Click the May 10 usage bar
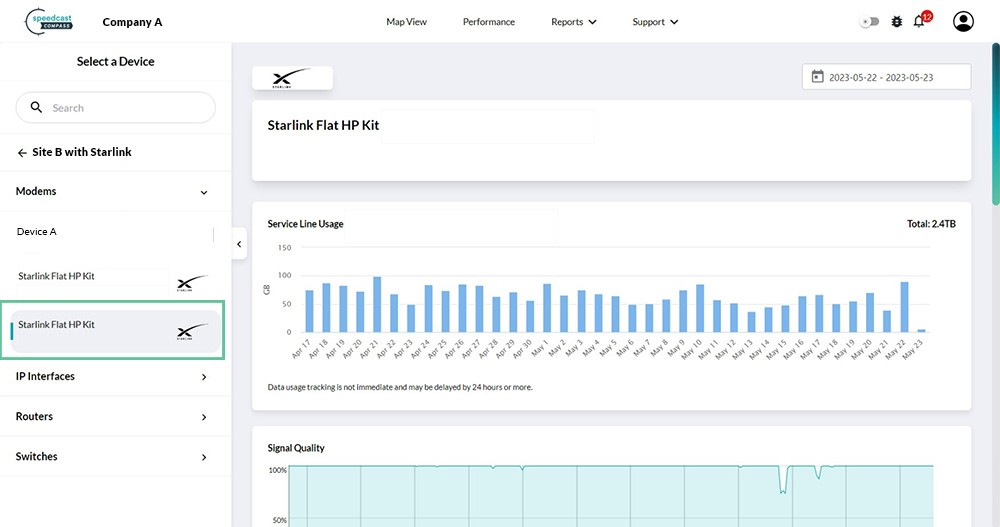 (x=700, y=308)
